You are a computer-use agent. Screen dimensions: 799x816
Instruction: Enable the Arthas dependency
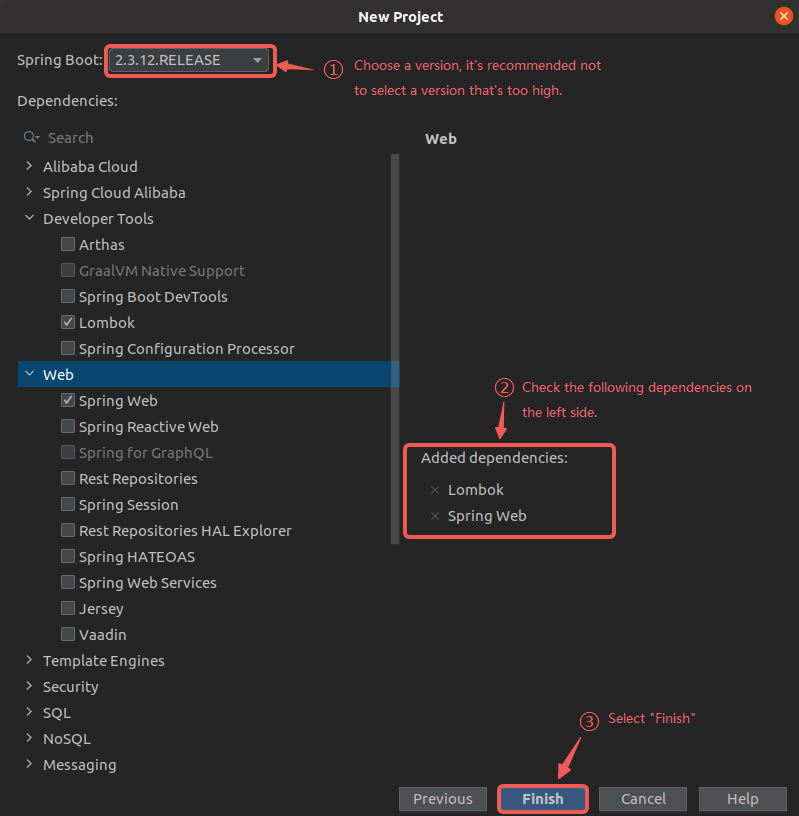[x=68, y=245]
